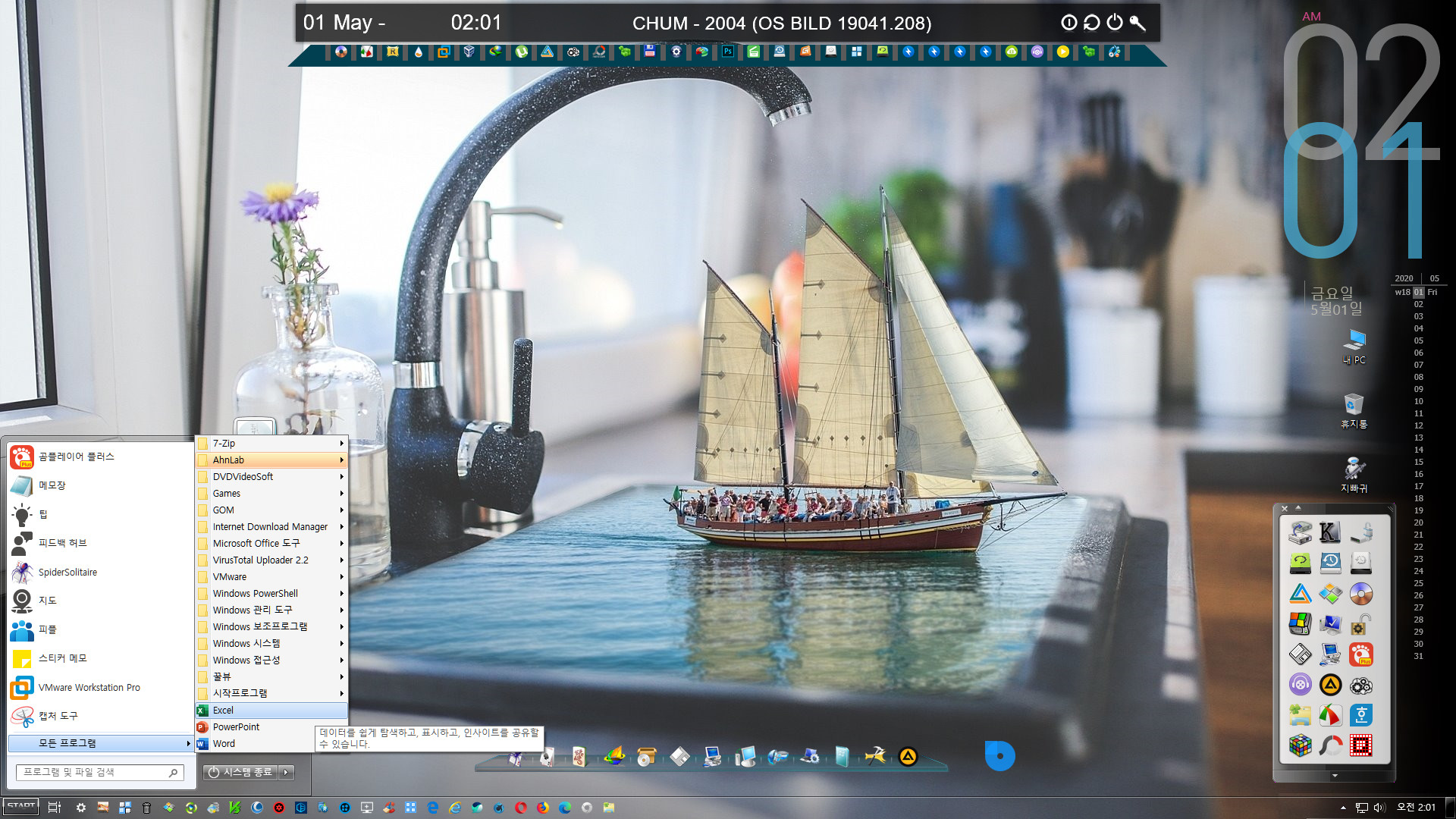Click the taskbar clock 오전 2:01
1456x819 pixels.
click(1416, 808)
